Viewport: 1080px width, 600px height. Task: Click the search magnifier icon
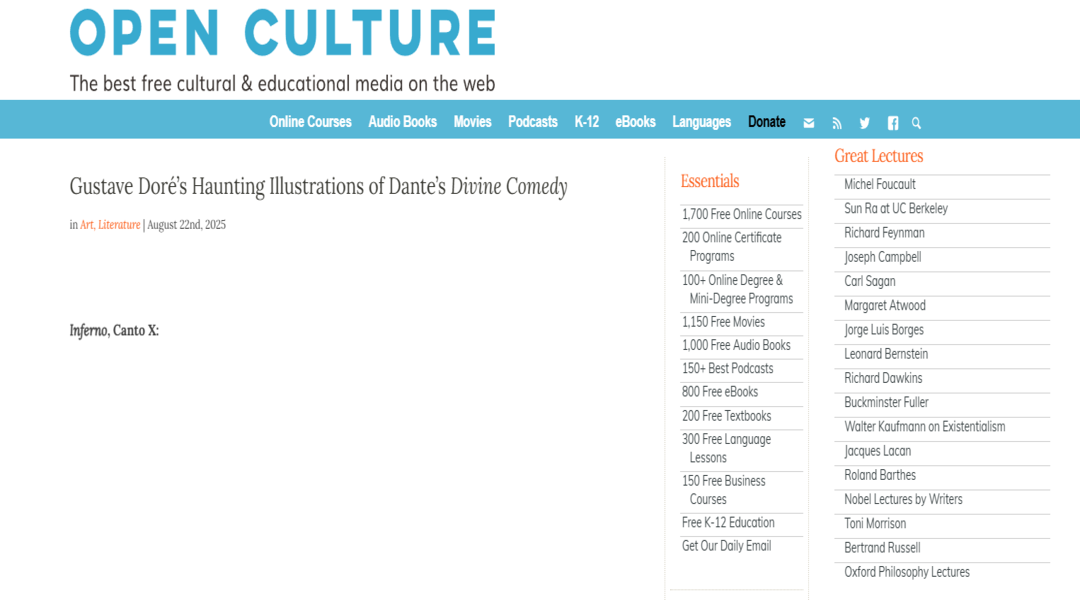pyautogui.click(x=916, y=123)
